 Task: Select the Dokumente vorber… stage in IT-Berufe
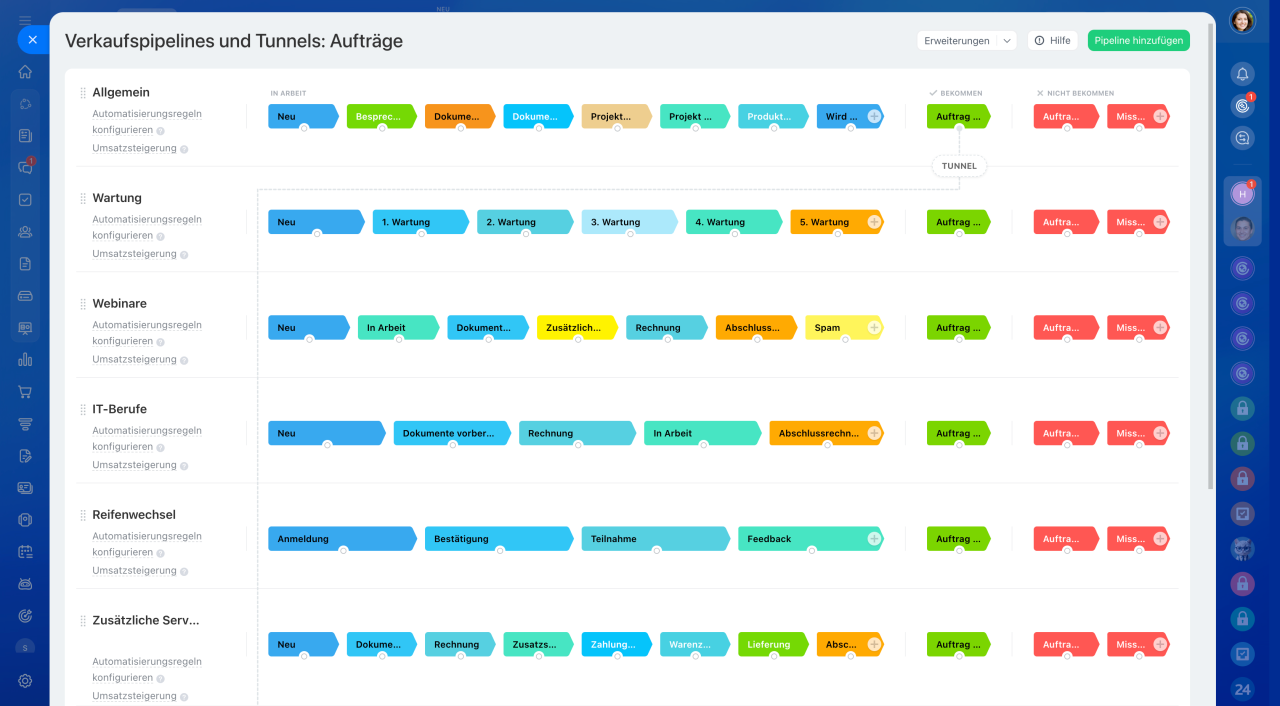point(452,433)
